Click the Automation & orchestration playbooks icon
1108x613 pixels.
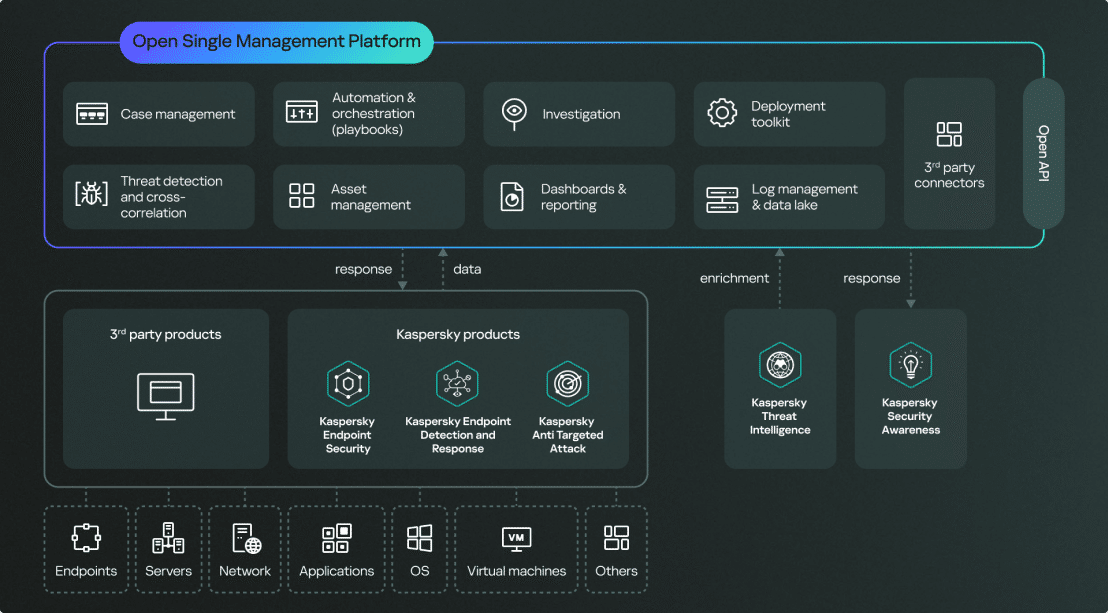[302, 112]
